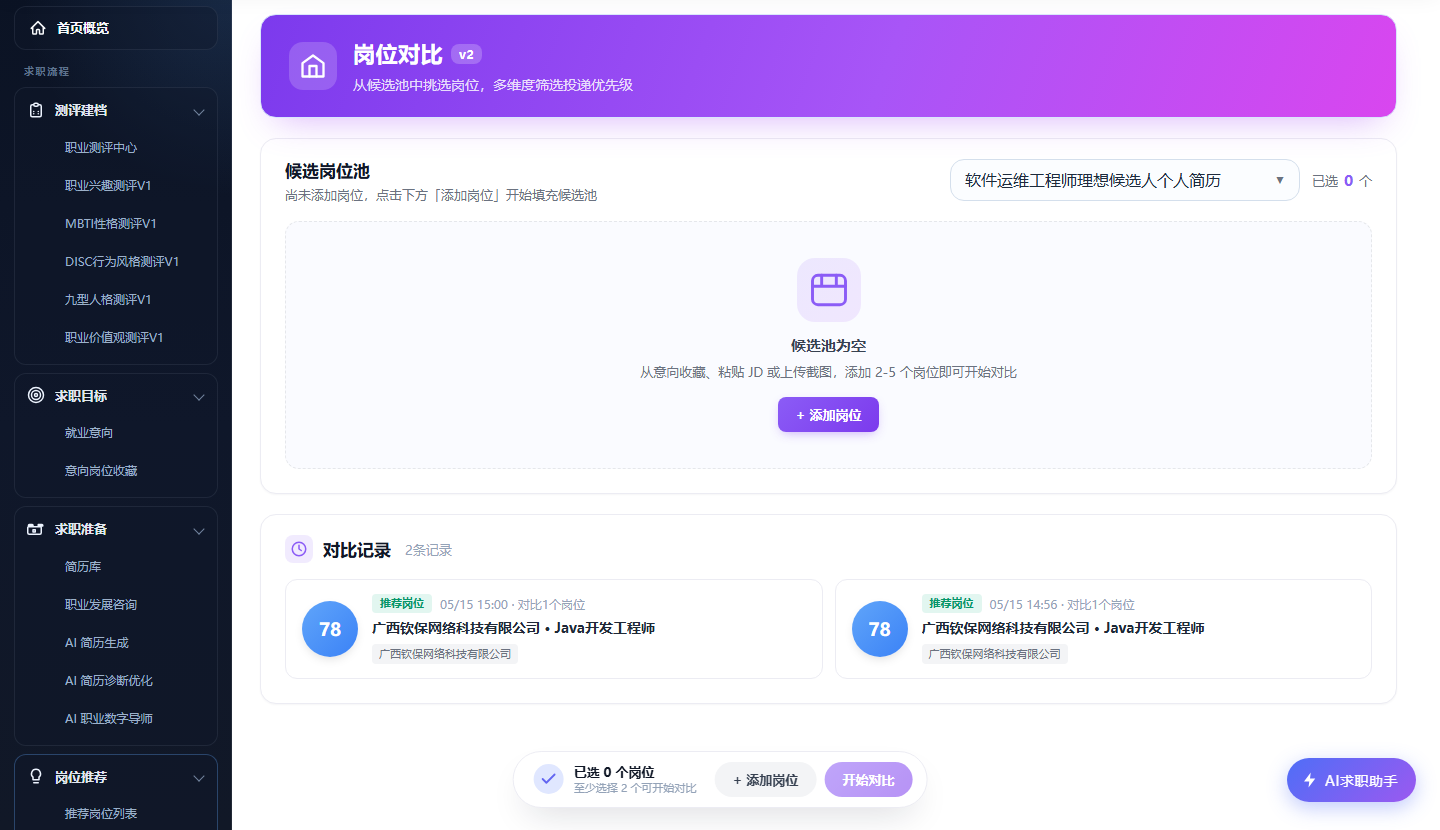Screen dimensions: 1440x830
Task: Click the clock icon beside 对比记录
Action: [299, 549]
